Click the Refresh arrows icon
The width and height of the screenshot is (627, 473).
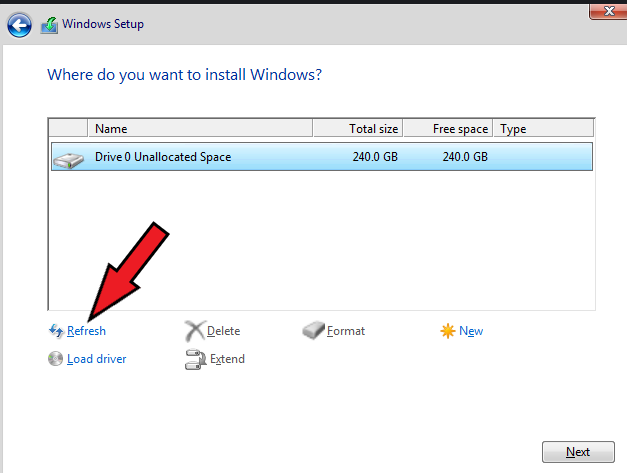coord(55,331)
